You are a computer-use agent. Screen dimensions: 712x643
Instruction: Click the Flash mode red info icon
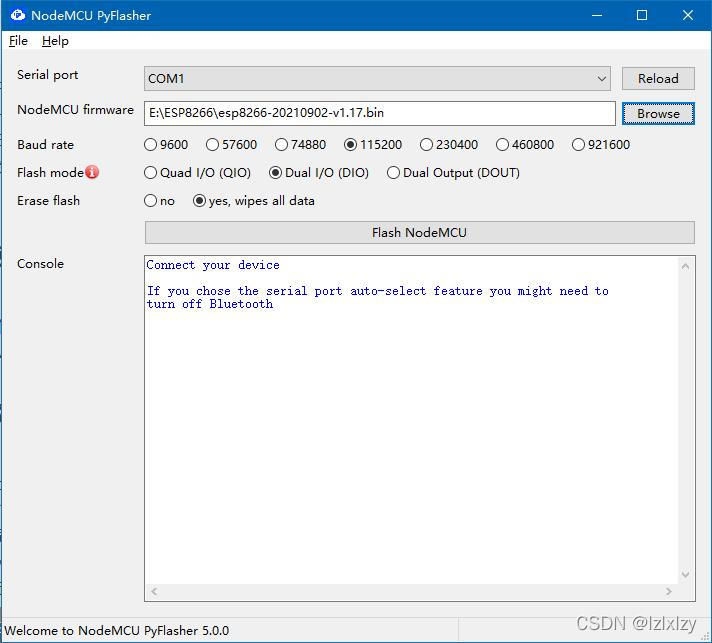(x=92, y=172)
